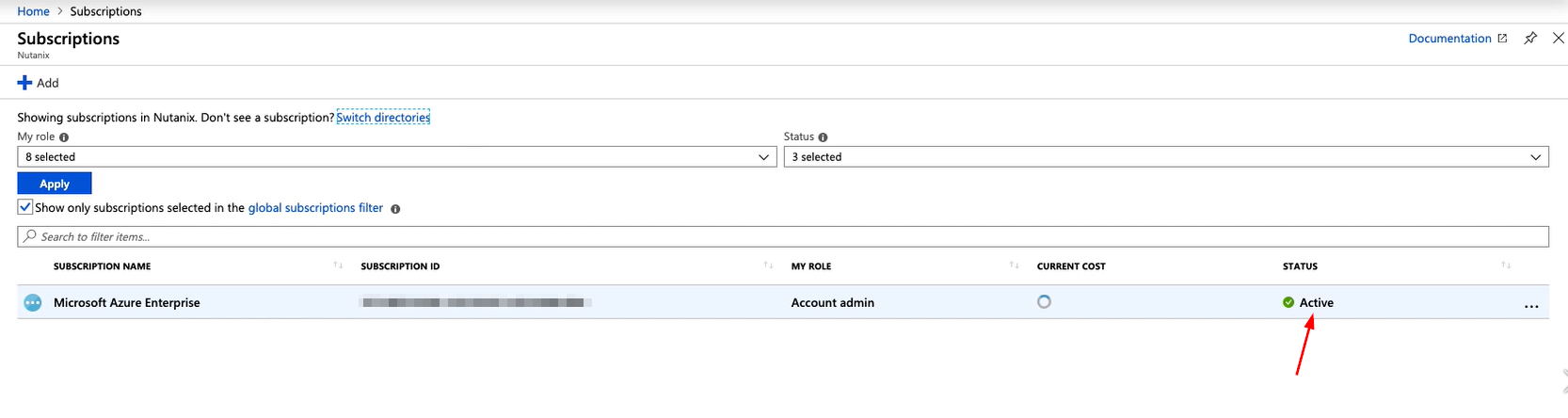The image size is (1568, 418).
Task: Sort by Status column
Action: [x=1506, y=265]
